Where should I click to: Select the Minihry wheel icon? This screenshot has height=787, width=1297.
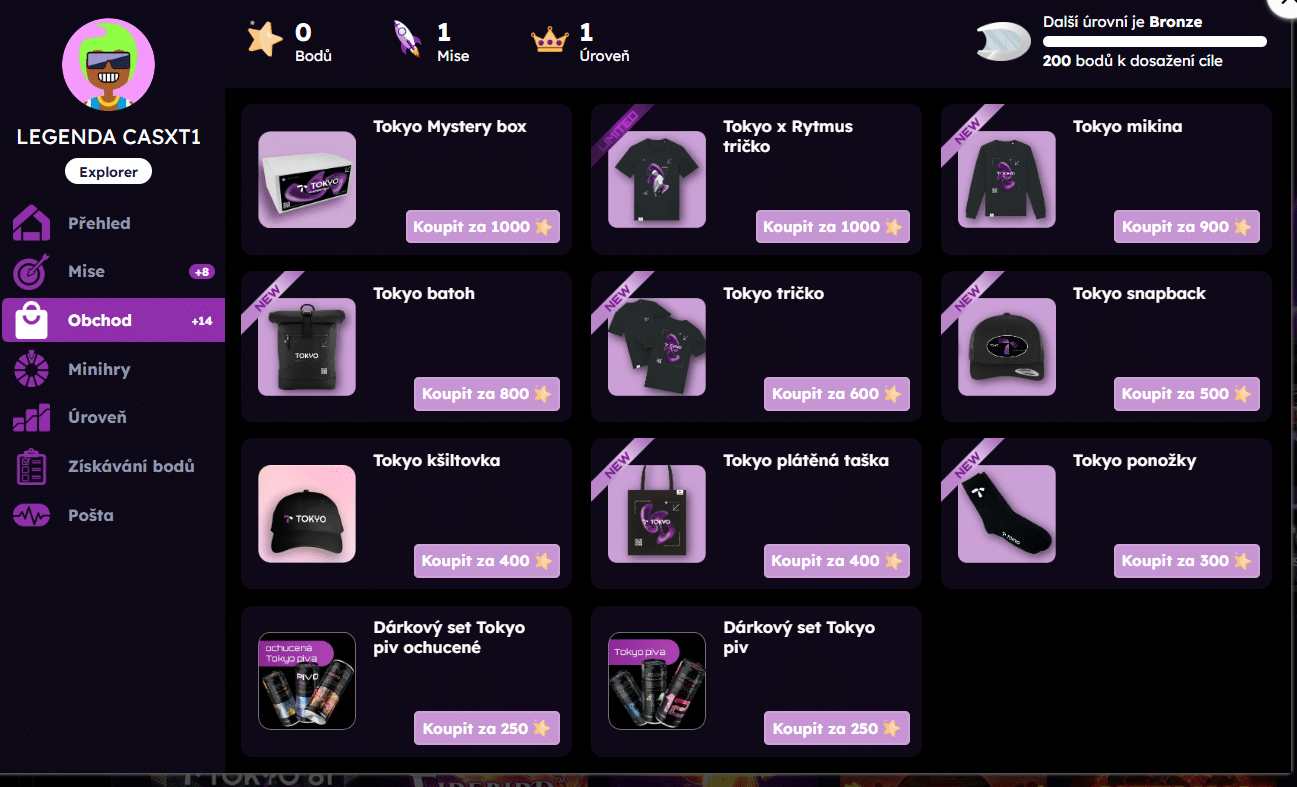click(31, 369)
